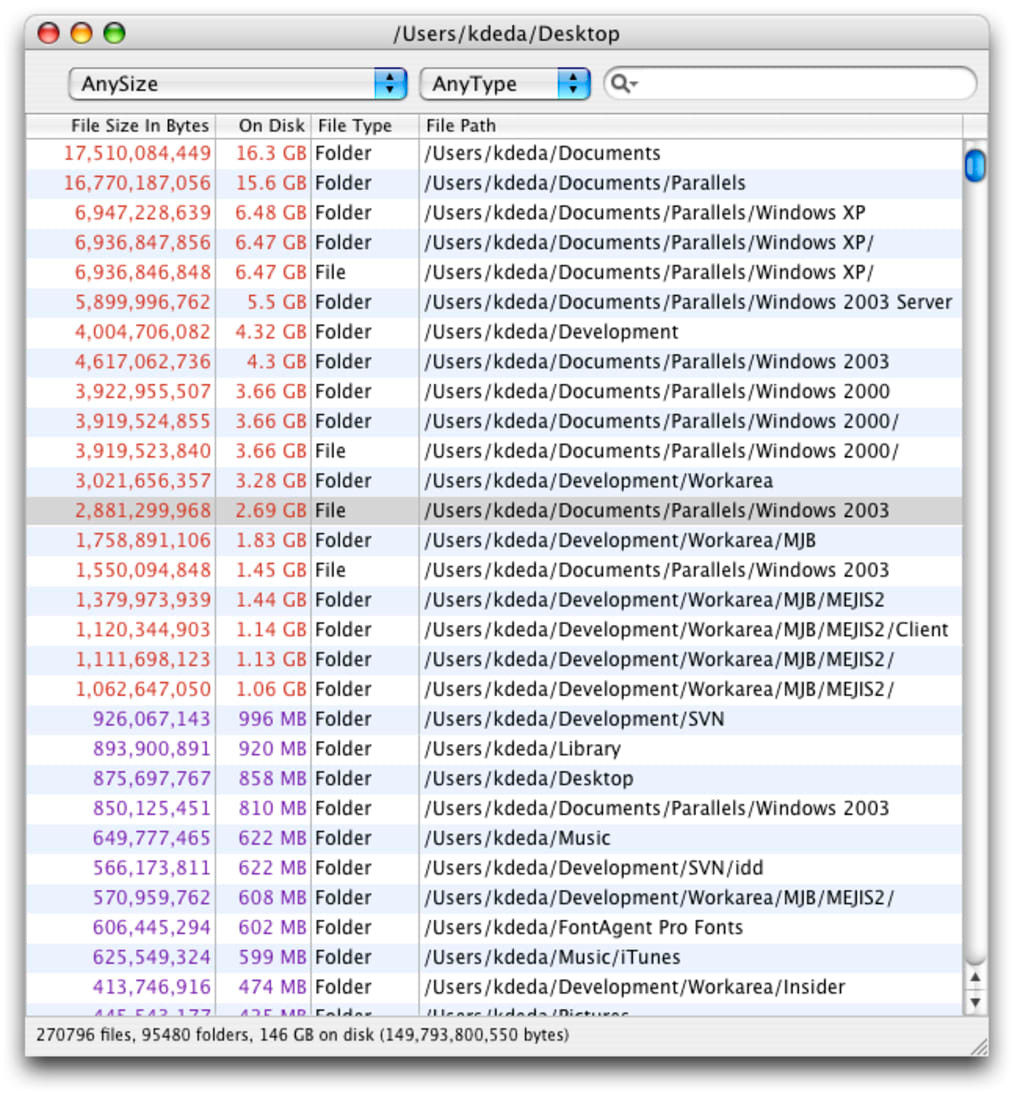Select highlighted 2,881,299,968 file row
This screenshot has width=1020, height=1094.
(x=494, y=511)
